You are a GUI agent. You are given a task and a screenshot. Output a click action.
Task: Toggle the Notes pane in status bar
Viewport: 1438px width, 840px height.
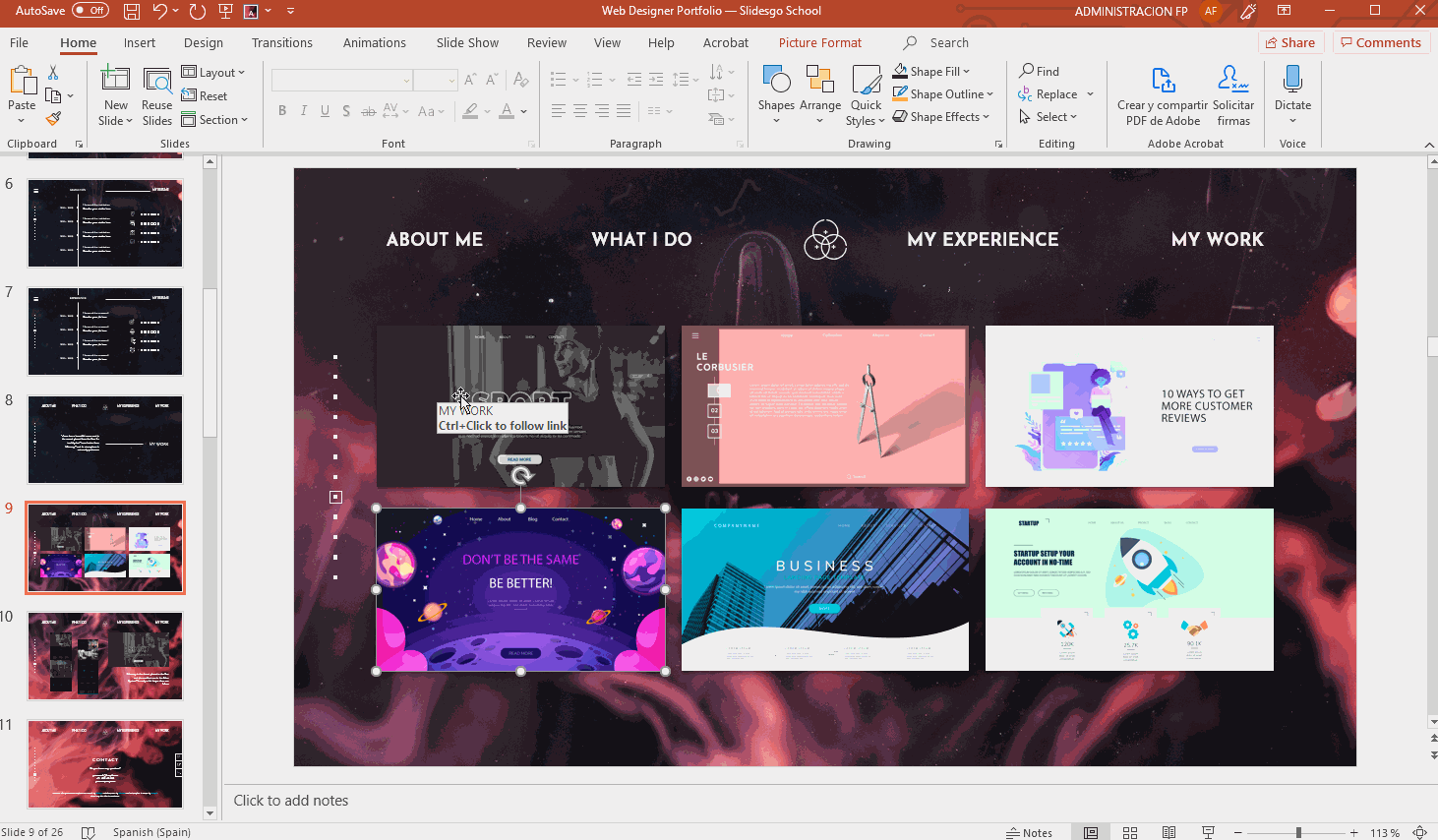pos(1029,832)
